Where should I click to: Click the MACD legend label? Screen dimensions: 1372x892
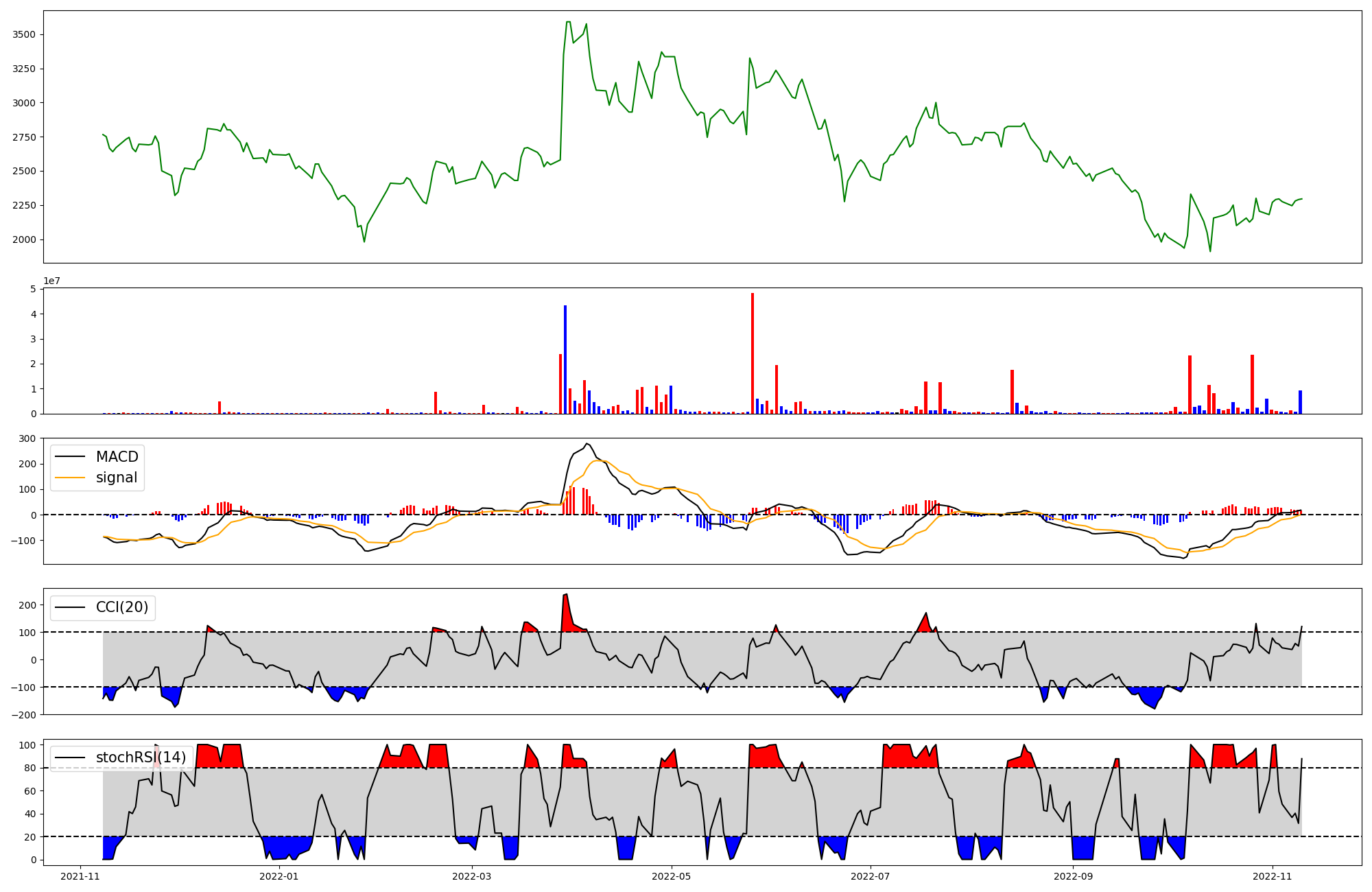[x=117, y=457]
